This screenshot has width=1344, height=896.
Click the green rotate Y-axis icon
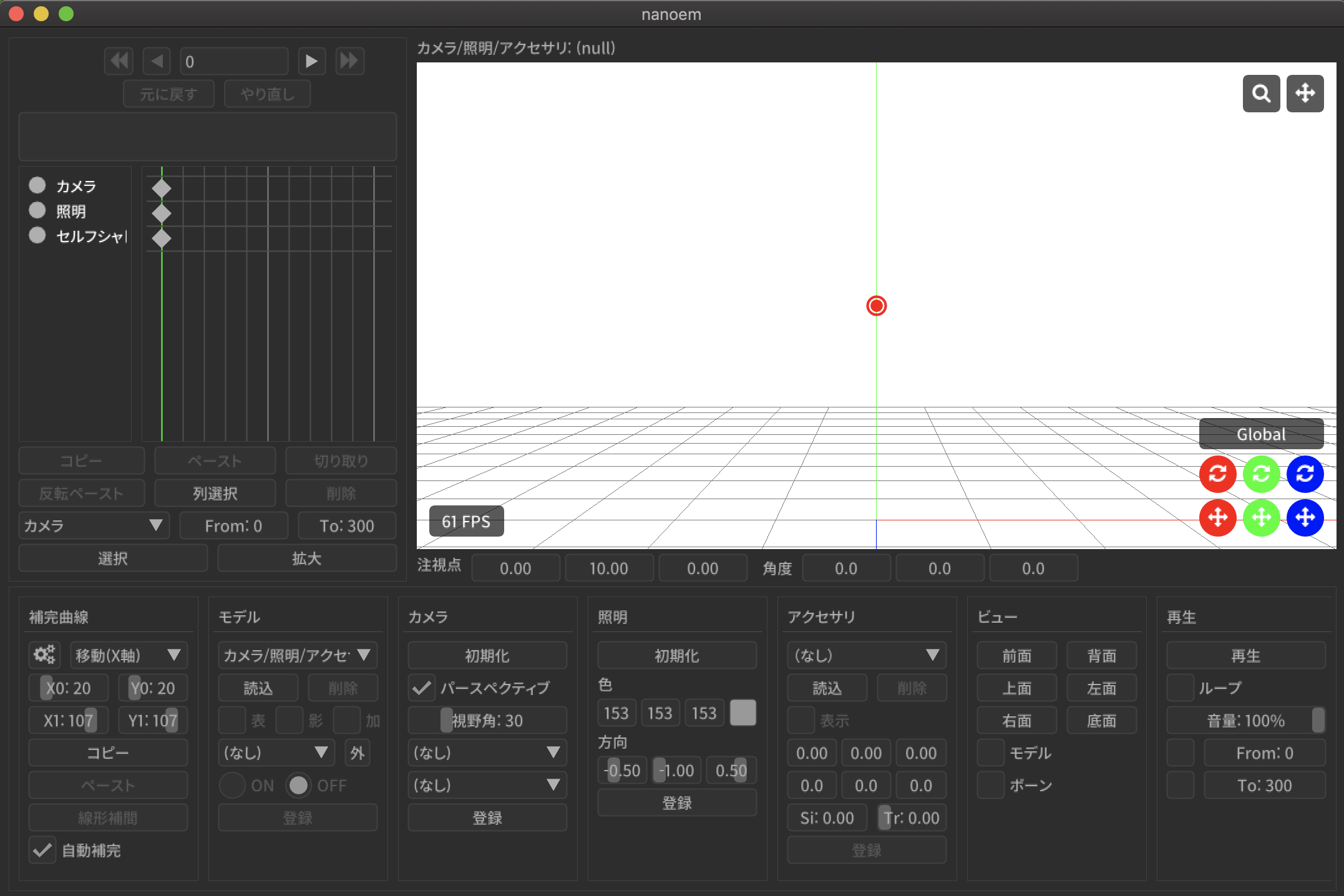click(x=1261, y=474)
